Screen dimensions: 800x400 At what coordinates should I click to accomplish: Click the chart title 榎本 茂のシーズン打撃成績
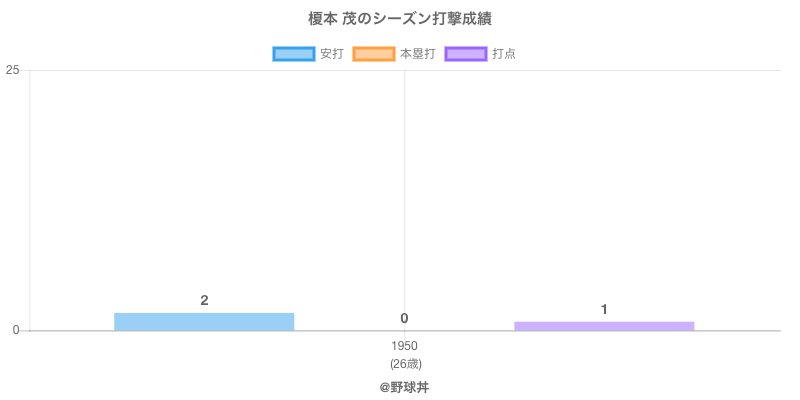pyautogui.click(x=400, y=19)
